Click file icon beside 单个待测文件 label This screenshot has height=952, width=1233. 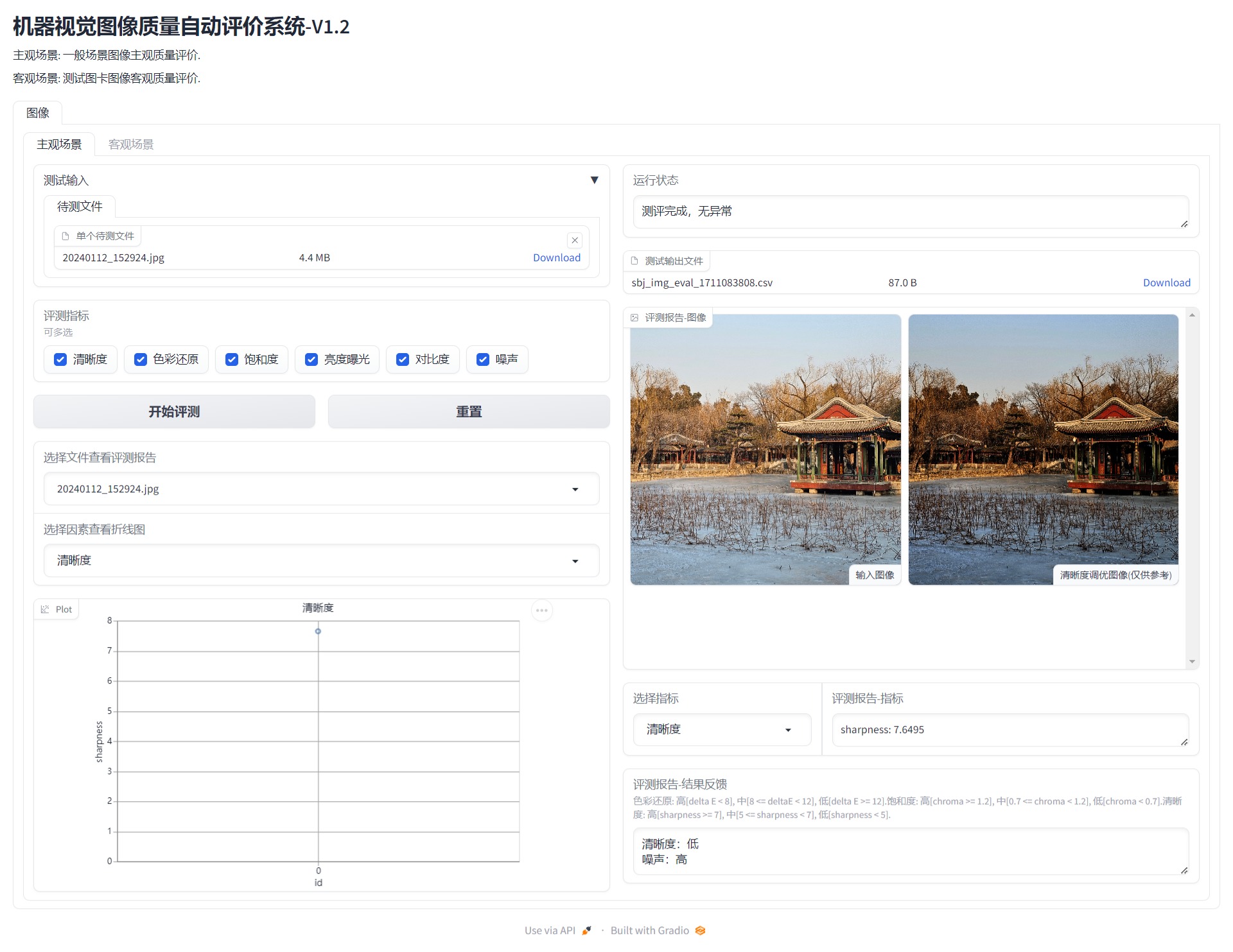[66, 236]
